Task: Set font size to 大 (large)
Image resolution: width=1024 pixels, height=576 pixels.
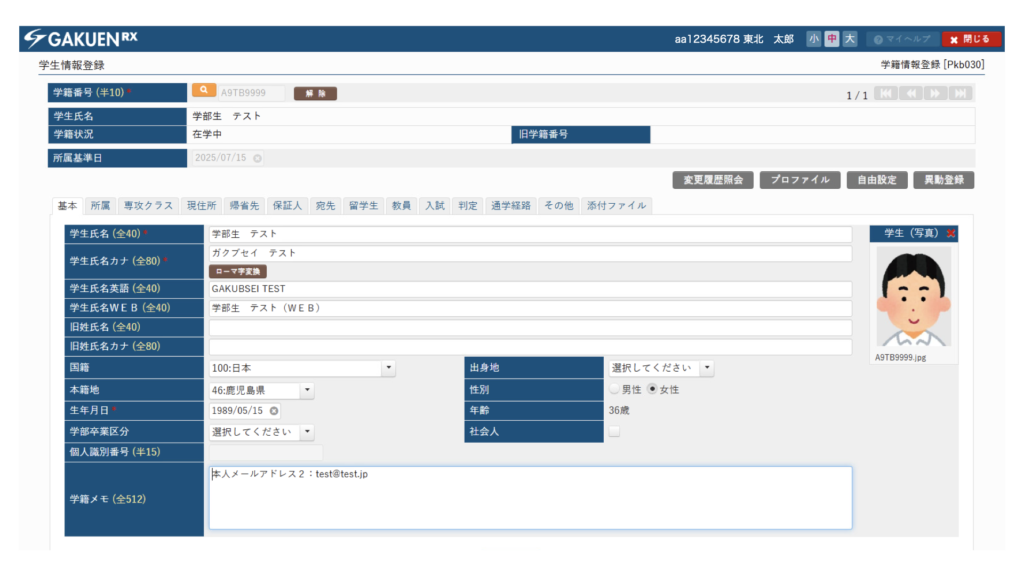Action: coord(849,39)
